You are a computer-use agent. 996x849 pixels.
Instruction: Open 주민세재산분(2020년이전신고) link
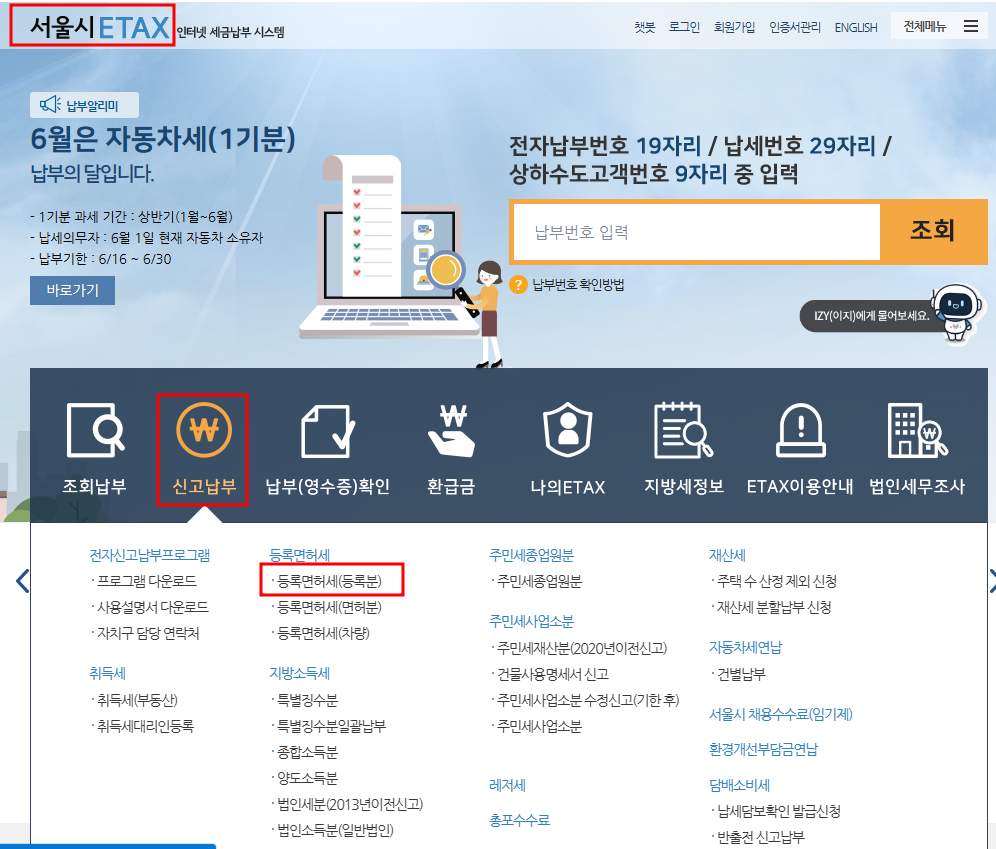(582, 648)
